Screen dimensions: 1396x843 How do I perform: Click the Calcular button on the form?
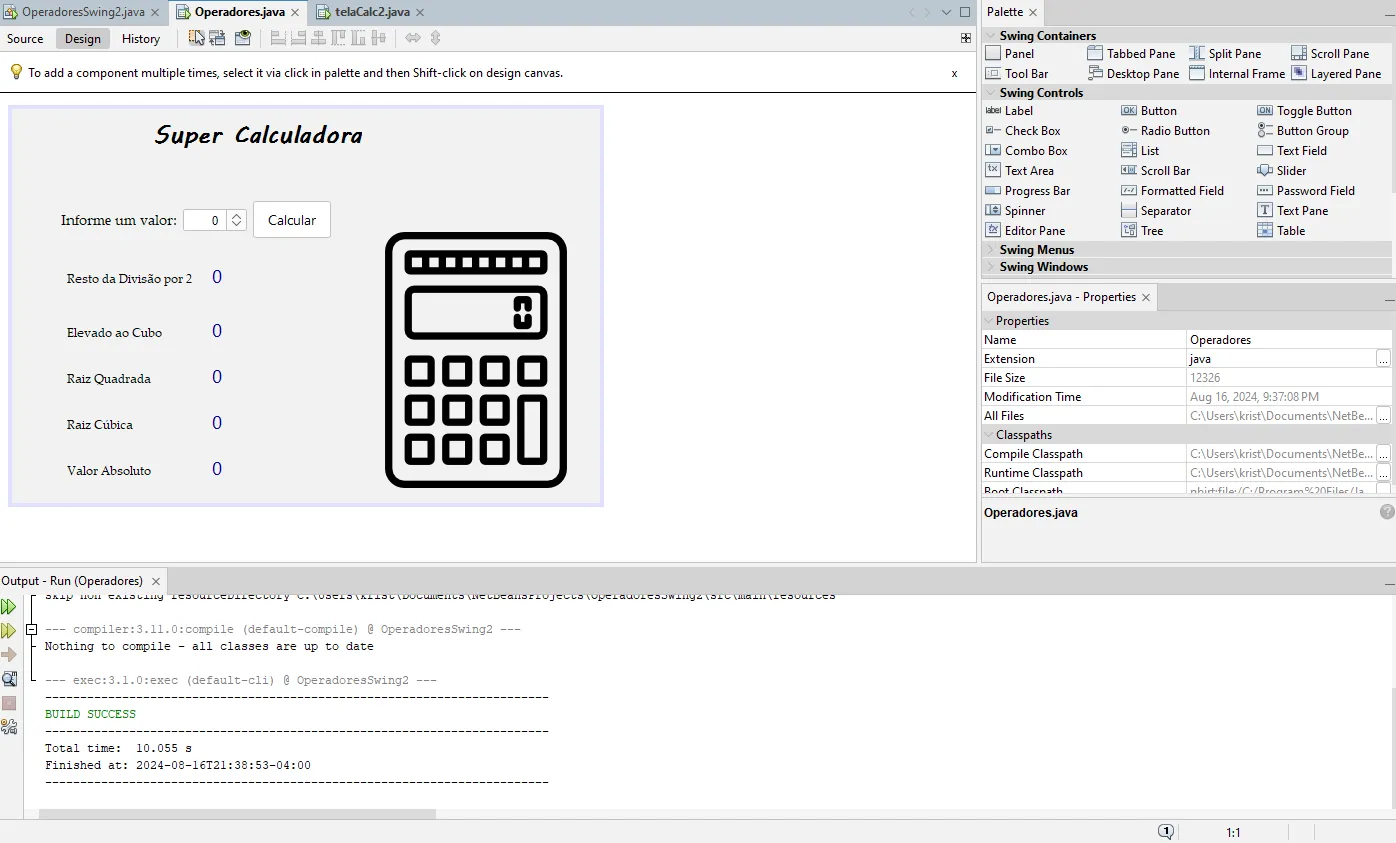point(291,220)
